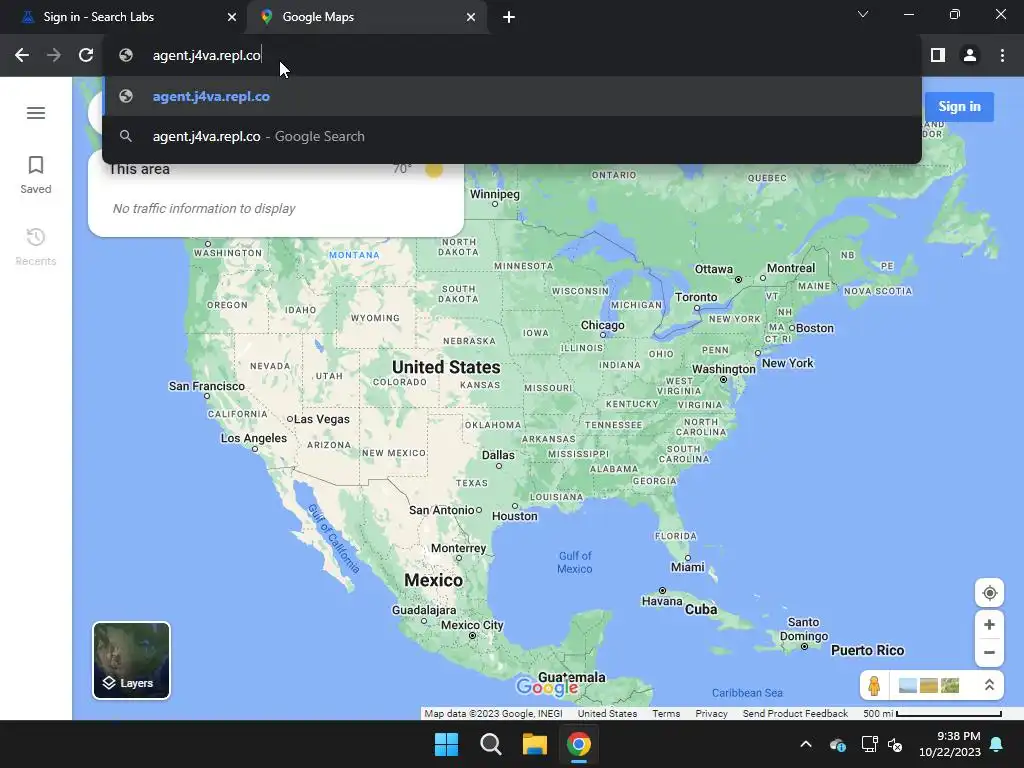1024x768 pixels.
Task: Click the blue Sign in button
Action: (x=959, y=106)
